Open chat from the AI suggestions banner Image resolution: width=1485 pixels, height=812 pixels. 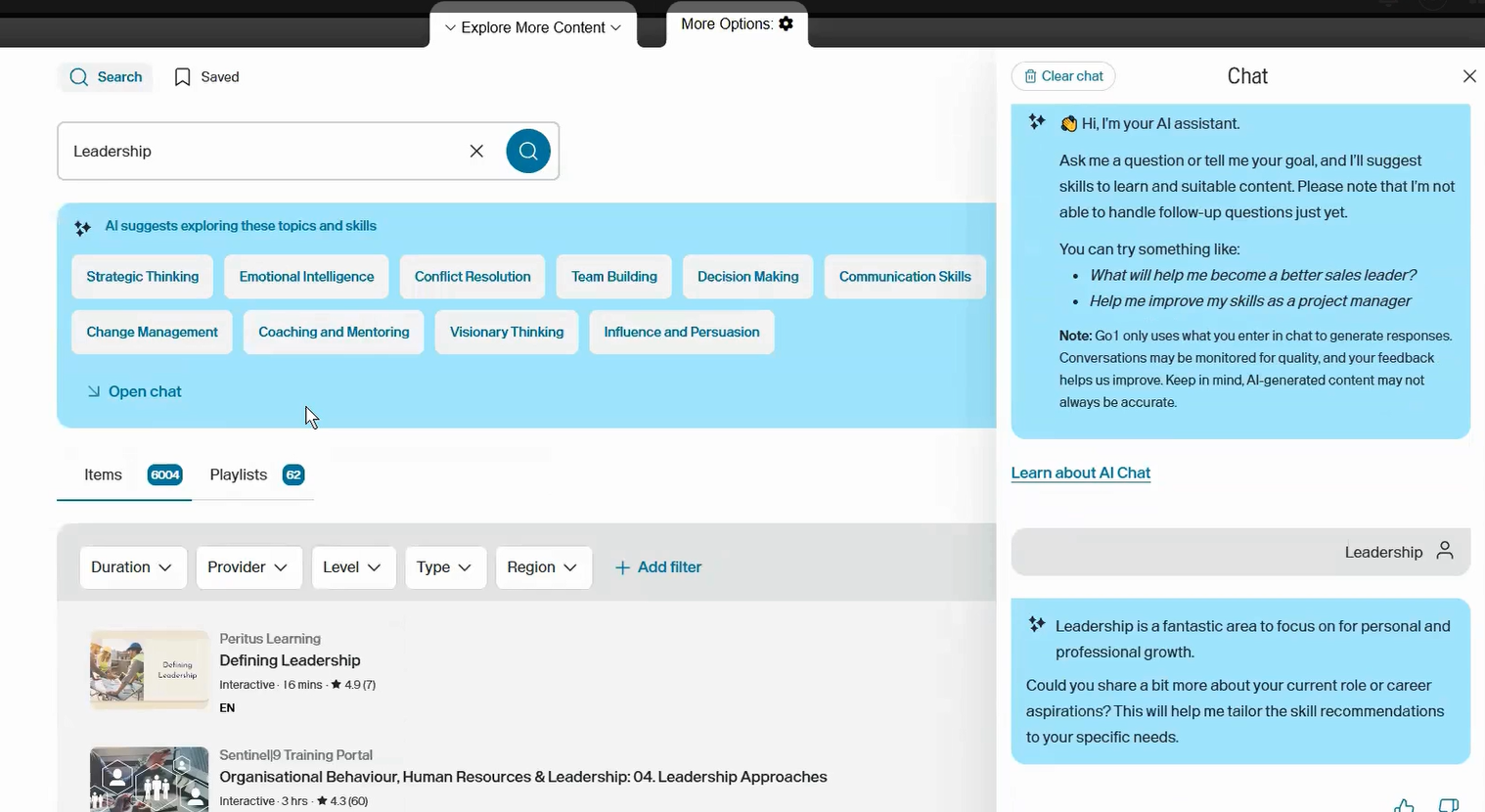(x=134, y=391)
